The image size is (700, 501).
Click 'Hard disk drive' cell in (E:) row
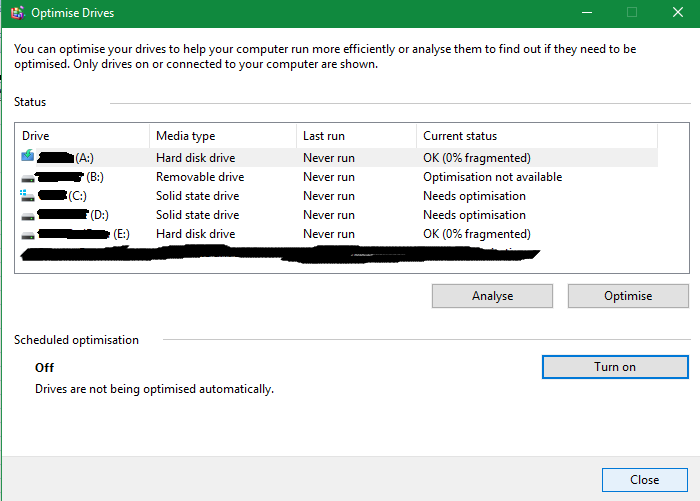(196, 234)
